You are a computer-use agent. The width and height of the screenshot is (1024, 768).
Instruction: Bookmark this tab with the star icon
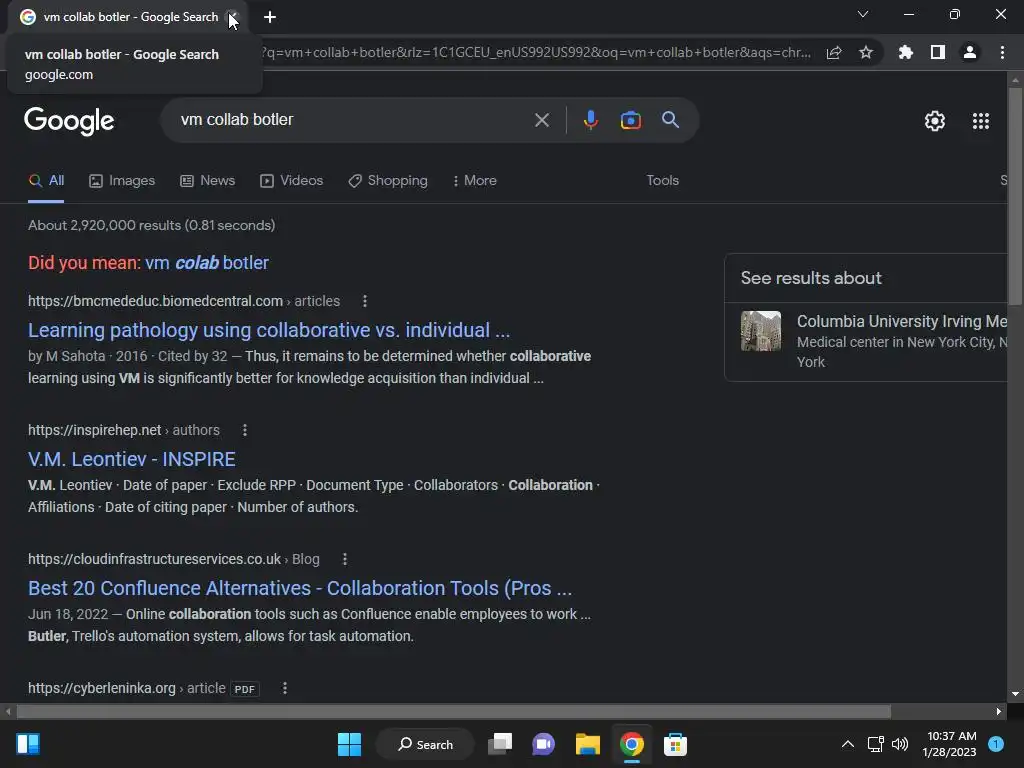pos(865,52)
